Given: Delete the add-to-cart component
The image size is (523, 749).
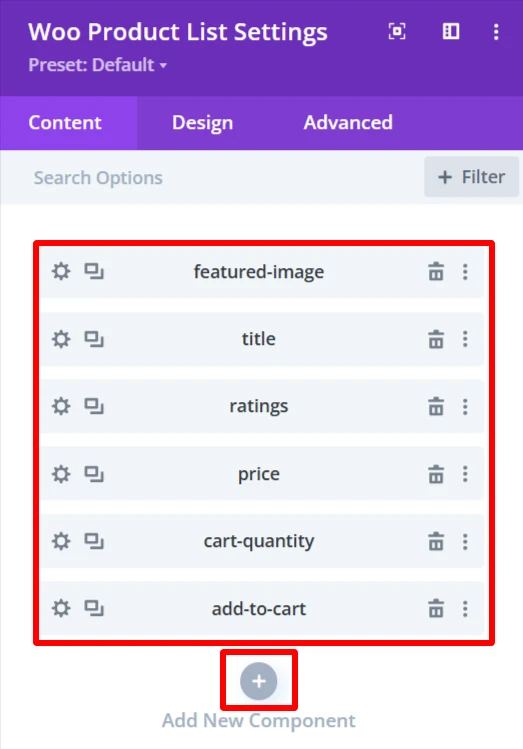Looking at the screenshot, I should (436, 609).
